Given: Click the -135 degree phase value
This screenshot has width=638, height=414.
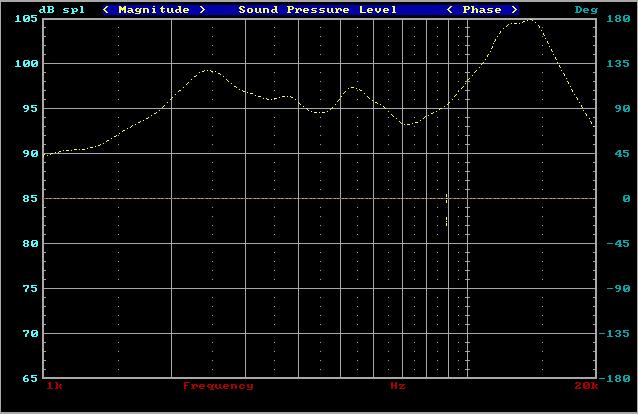Looking at the screenshot, I should [x=614, y=333].
